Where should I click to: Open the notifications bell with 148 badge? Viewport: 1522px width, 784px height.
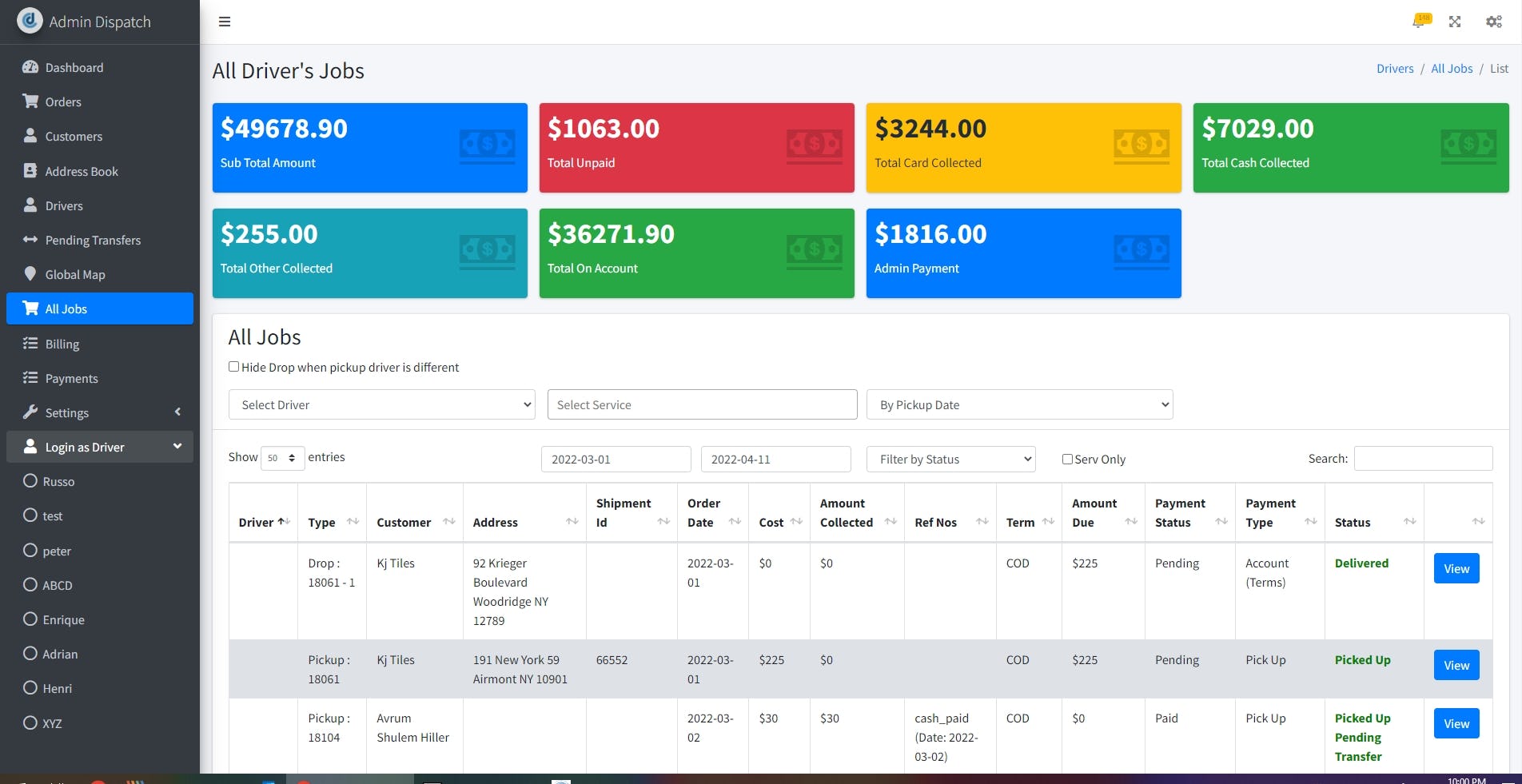coord(1420,22)
